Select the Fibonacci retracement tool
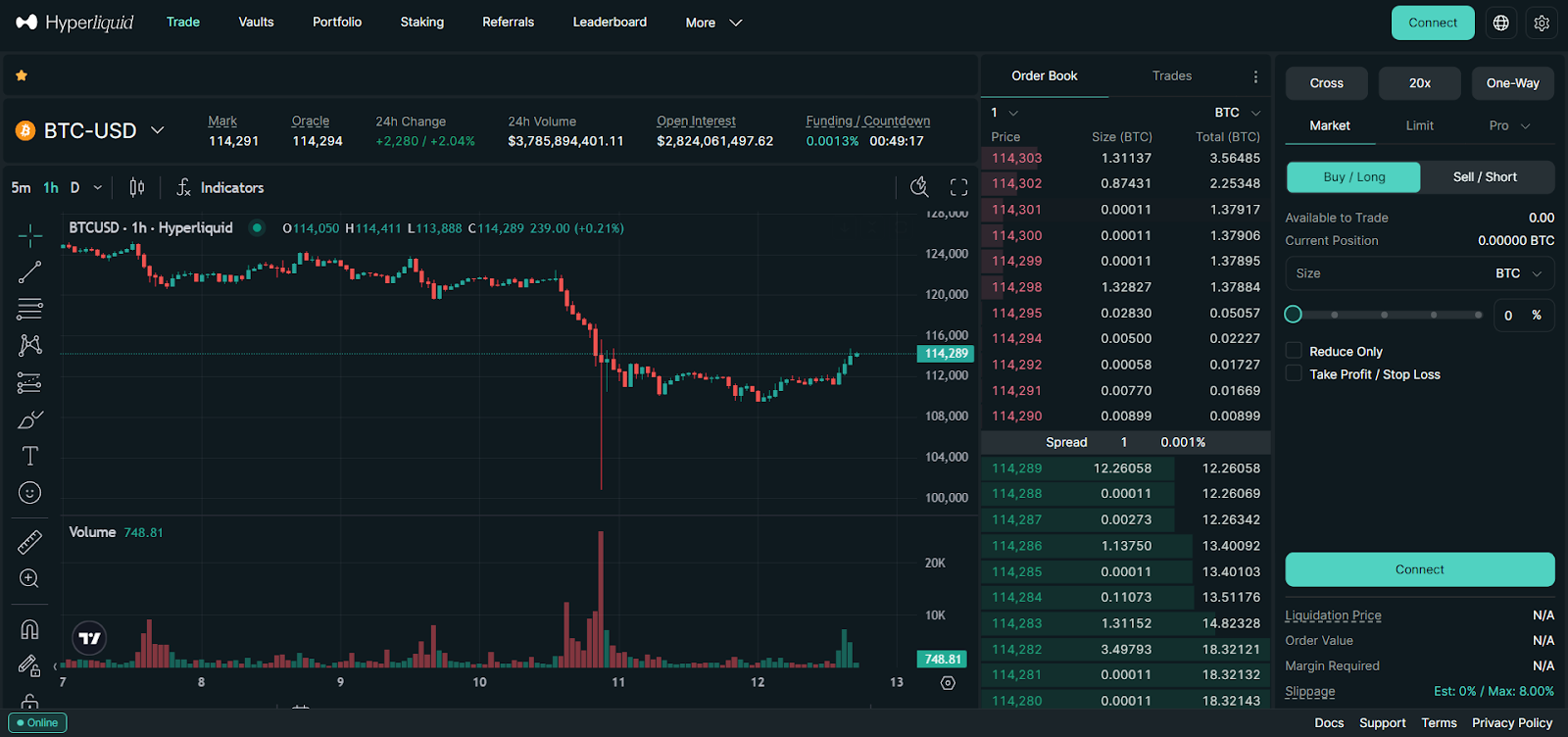 click(x=30, y=309)
